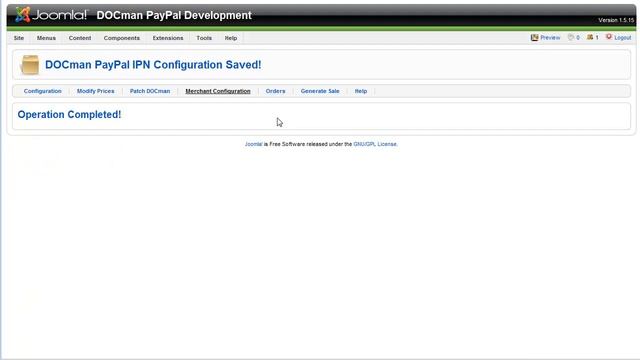The width and height of the screenshot is (640, 360).
Task: Open the Extensions menu
Action: click(x=168, y=38)
